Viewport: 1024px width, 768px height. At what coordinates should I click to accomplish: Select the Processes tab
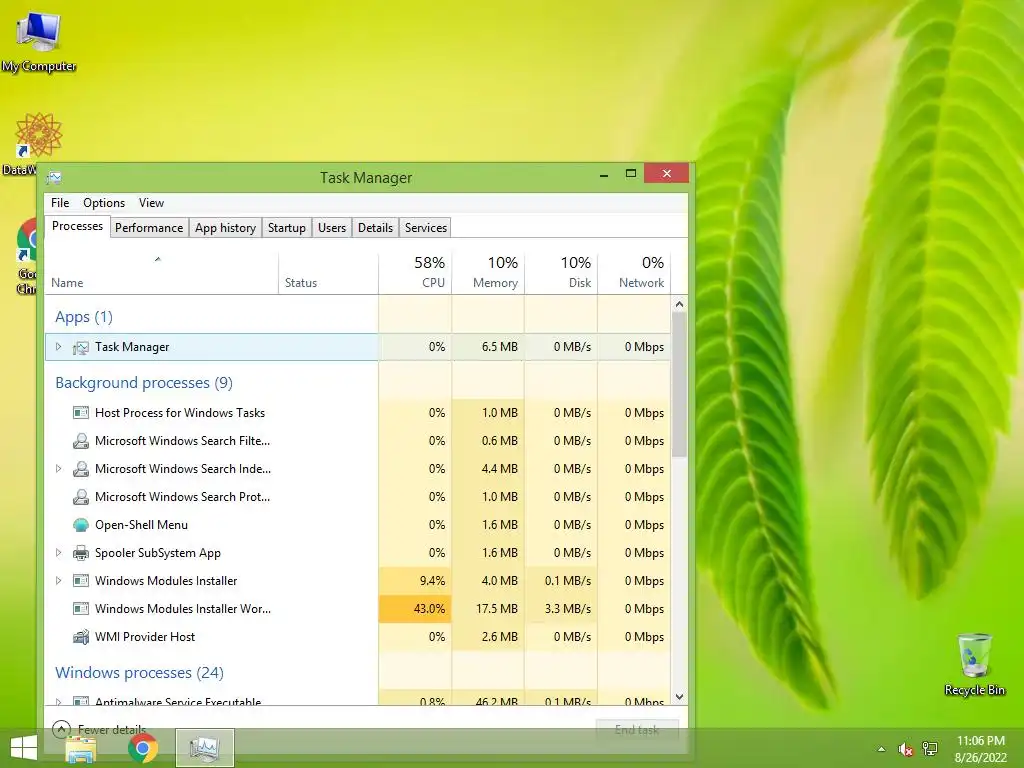tap(77, 227)
